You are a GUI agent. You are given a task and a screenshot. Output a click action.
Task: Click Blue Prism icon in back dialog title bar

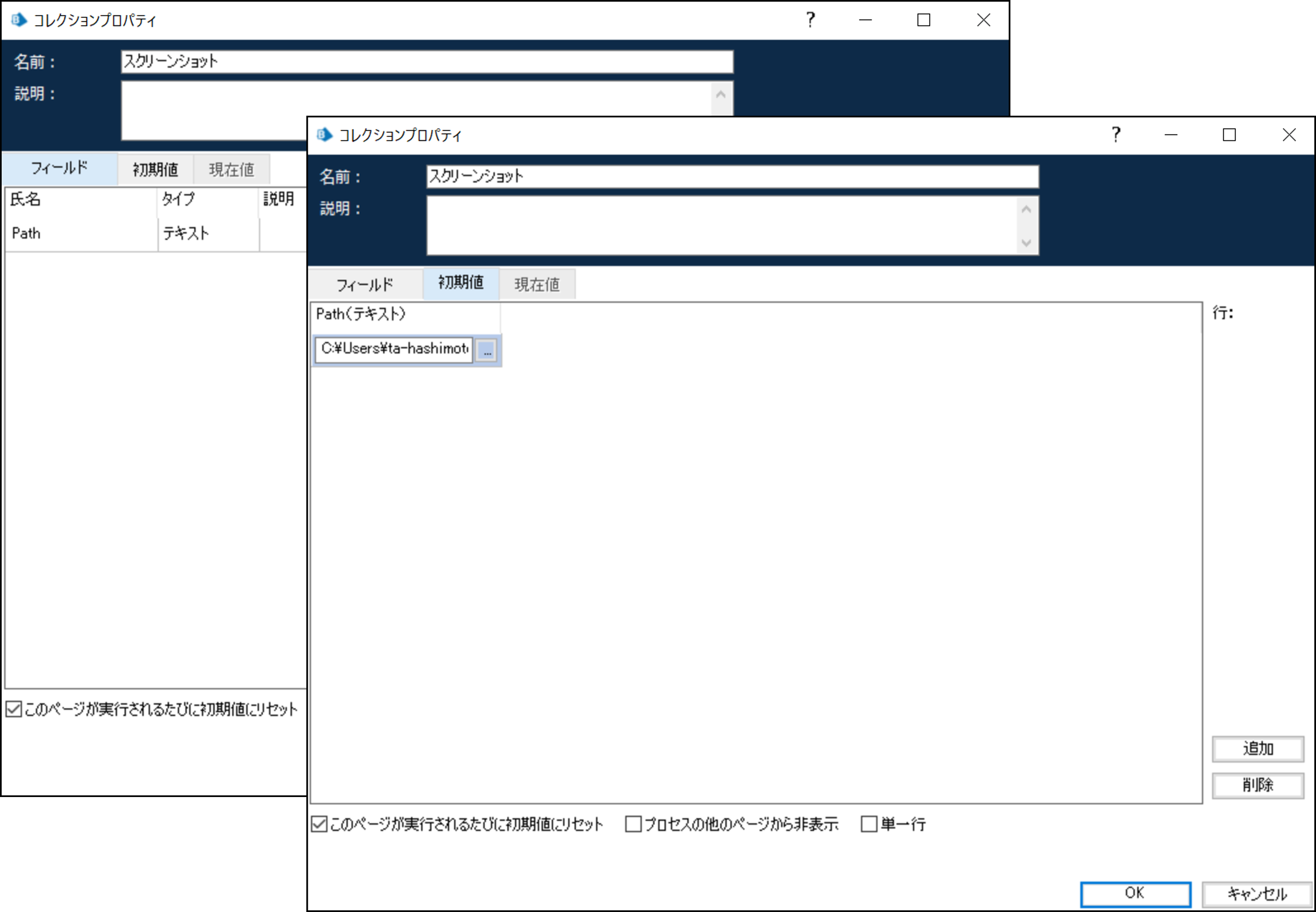click(19, 20)
